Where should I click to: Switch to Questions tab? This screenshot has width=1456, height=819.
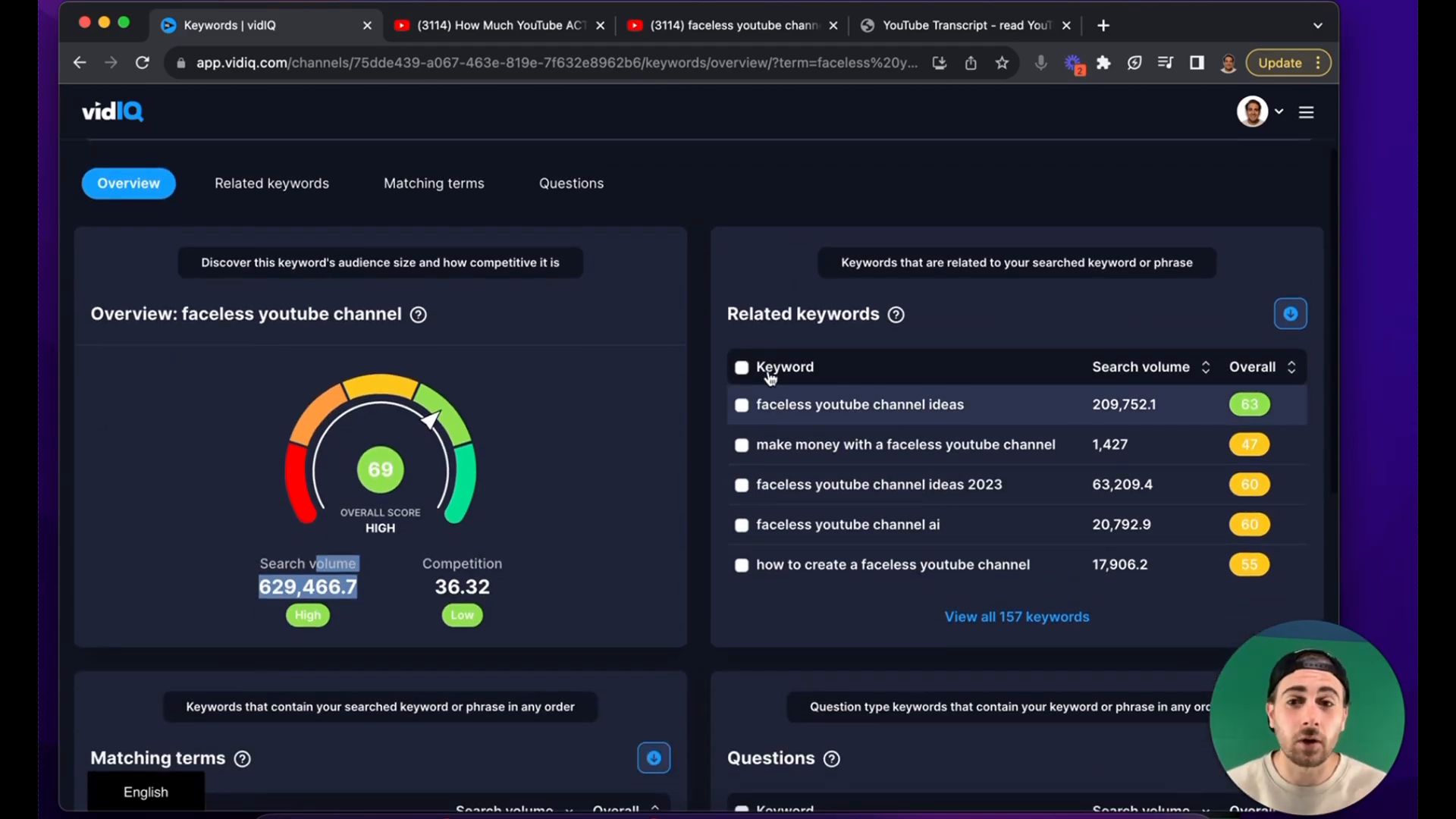pyautogui.click(x=571, y=183)
